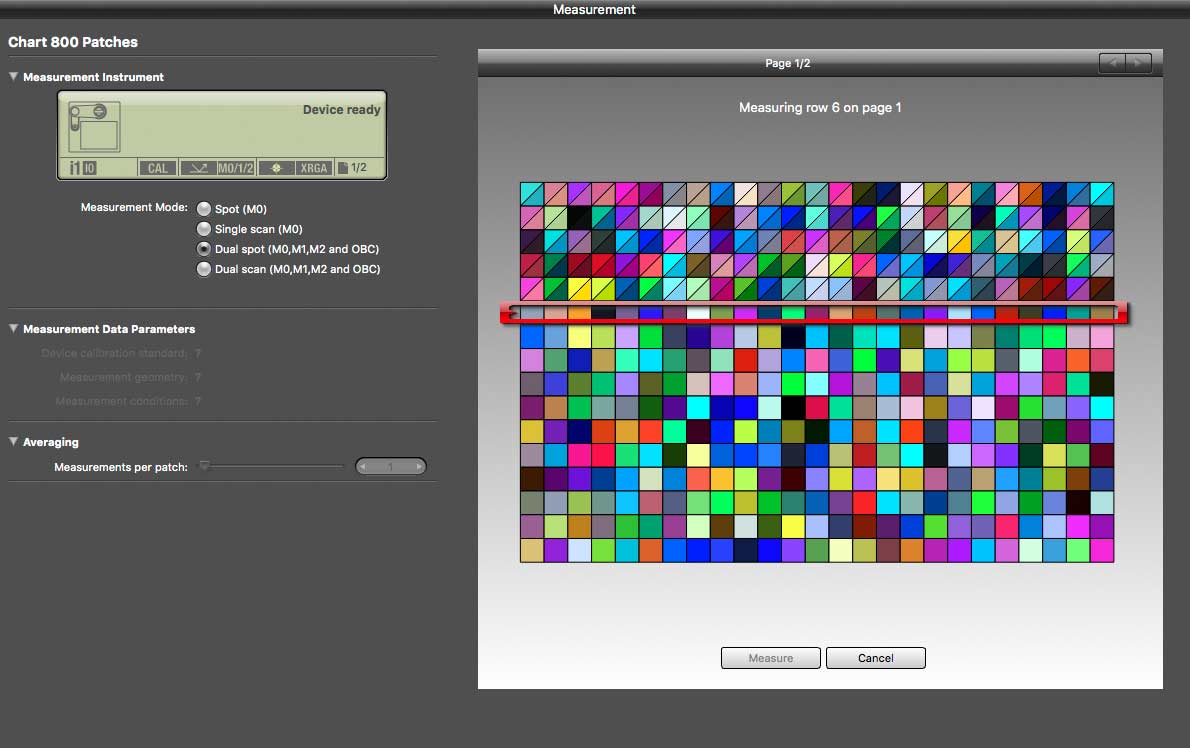Select Single scan (M0) measurement mode
The width and height of the screenshot is (1190, 748).
[203, 228]
